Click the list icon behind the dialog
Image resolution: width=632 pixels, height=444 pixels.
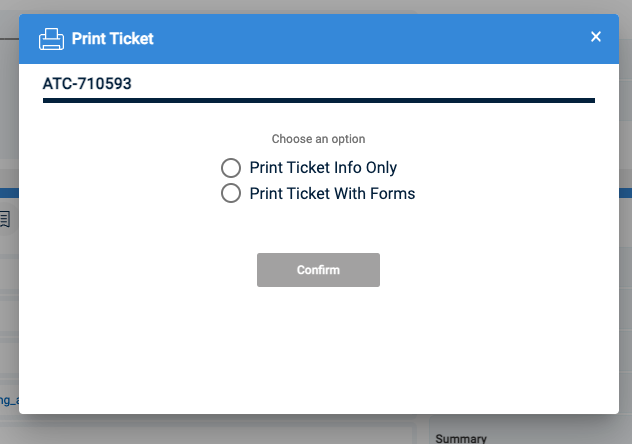5,219
